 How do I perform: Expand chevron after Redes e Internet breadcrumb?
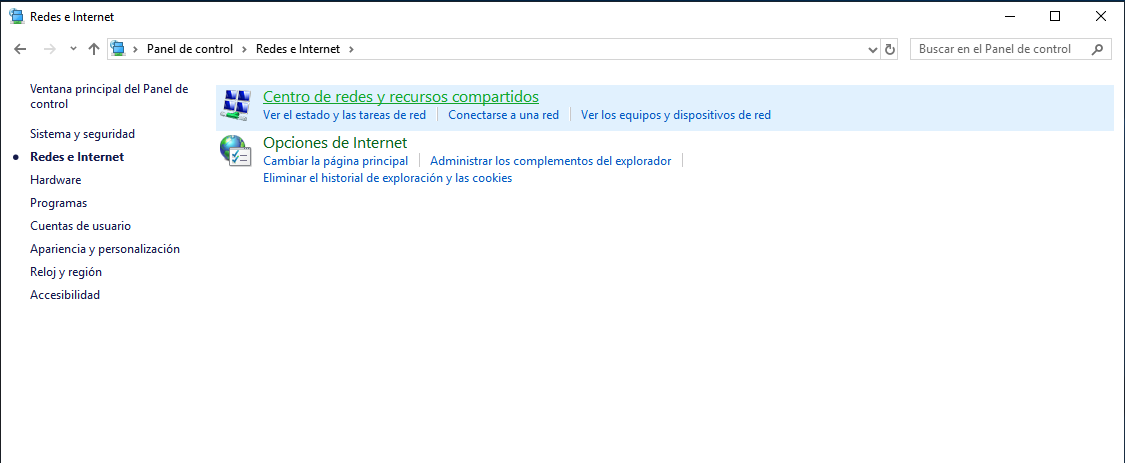tap(351, 50)
